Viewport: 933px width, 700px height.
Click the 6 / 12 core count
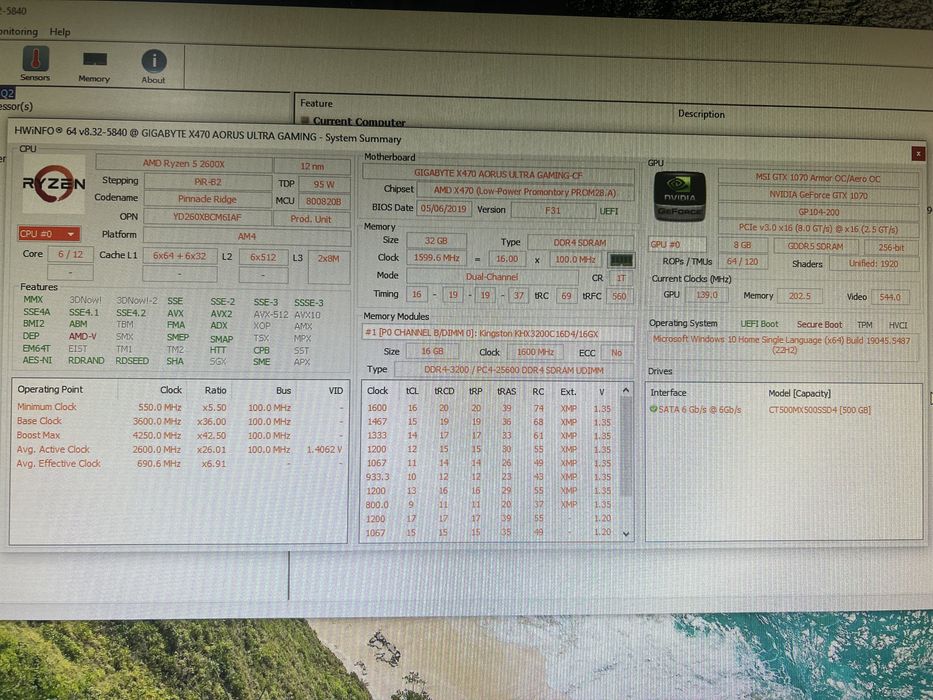70,254
